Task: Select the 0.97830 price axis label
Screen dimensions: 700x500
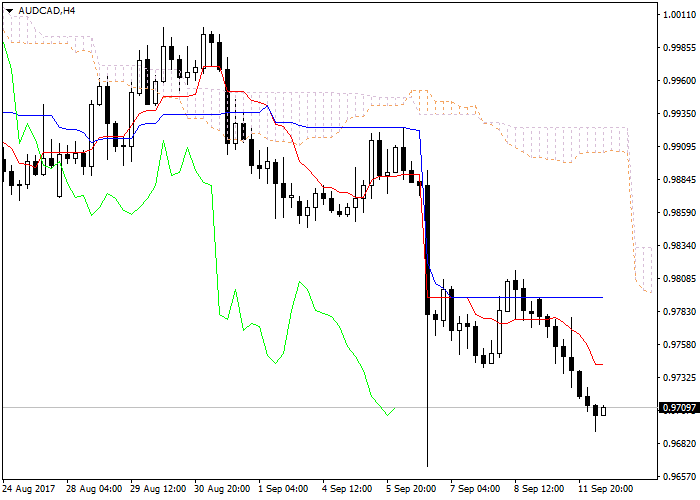Action: [x=679, y=312]
